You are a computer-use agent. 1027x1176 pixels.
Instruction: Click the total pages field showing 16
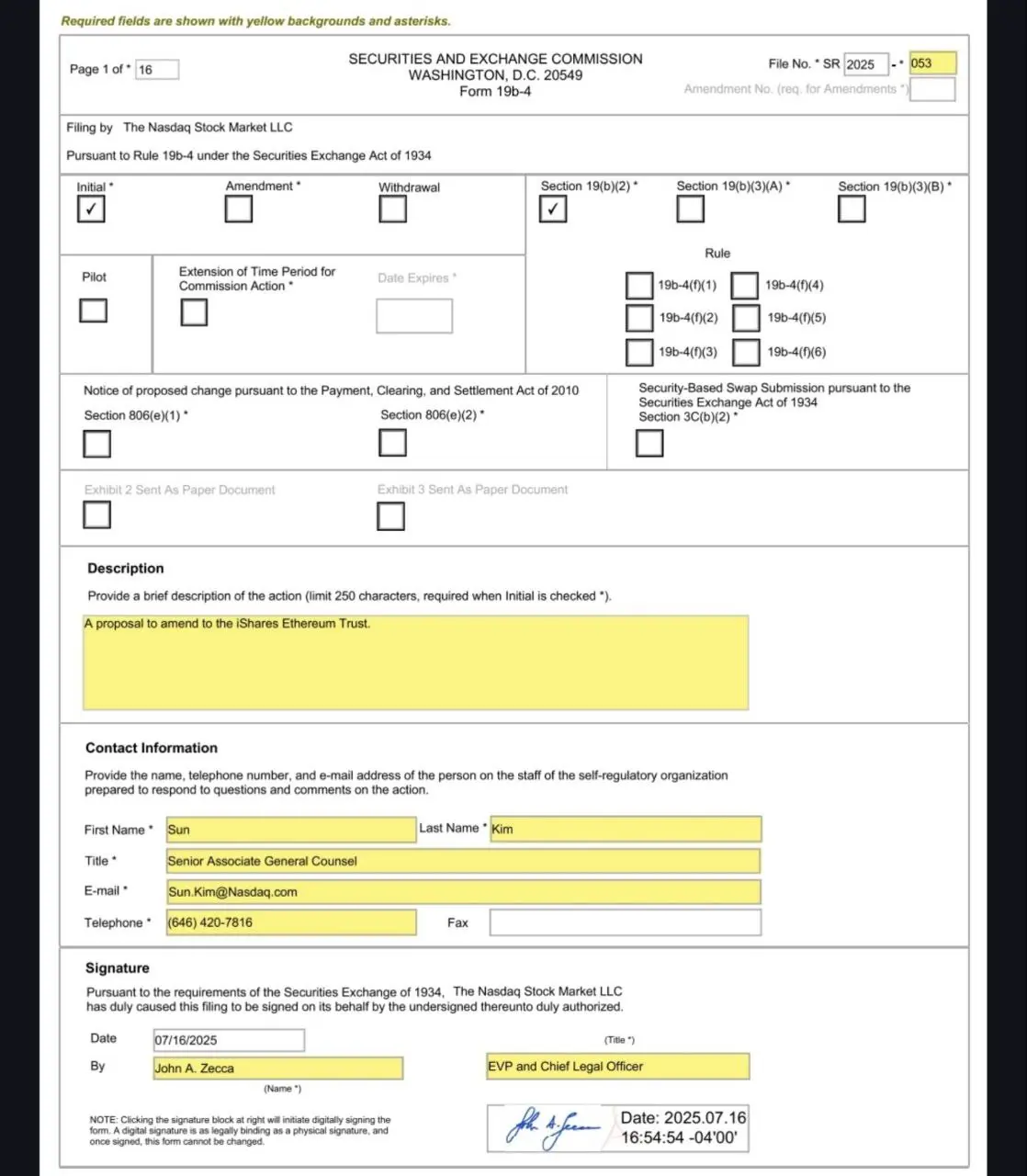point(157,69)
